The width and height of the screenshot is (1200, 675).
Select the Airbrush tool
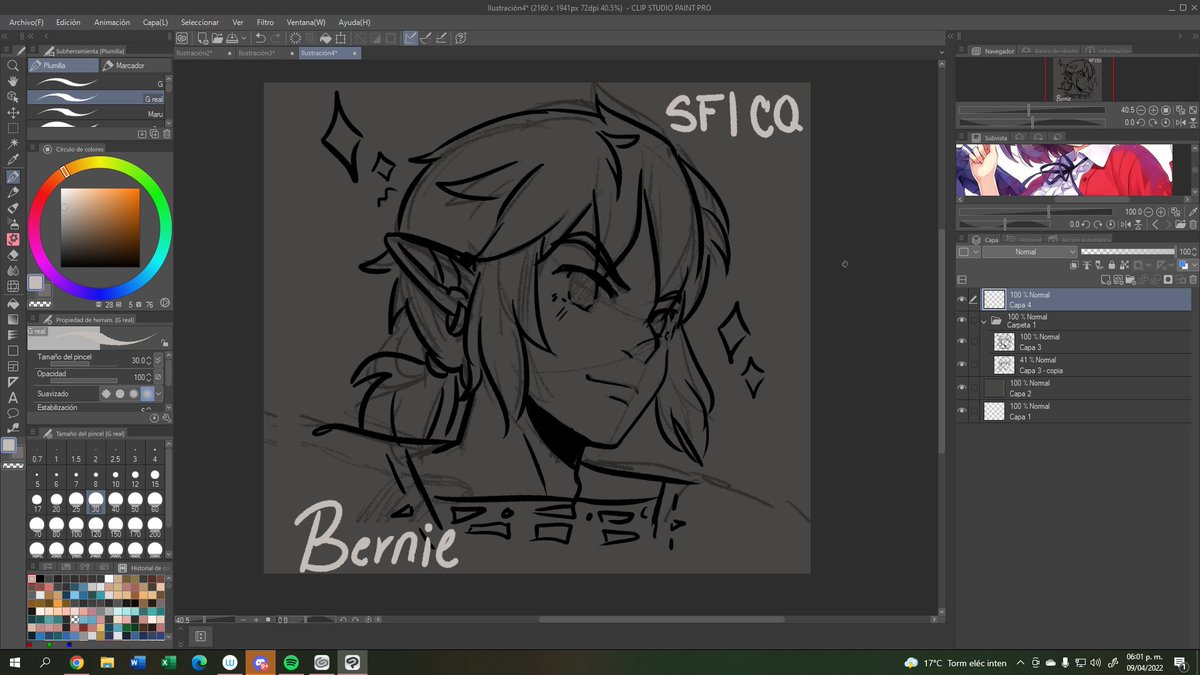[13, 224]
